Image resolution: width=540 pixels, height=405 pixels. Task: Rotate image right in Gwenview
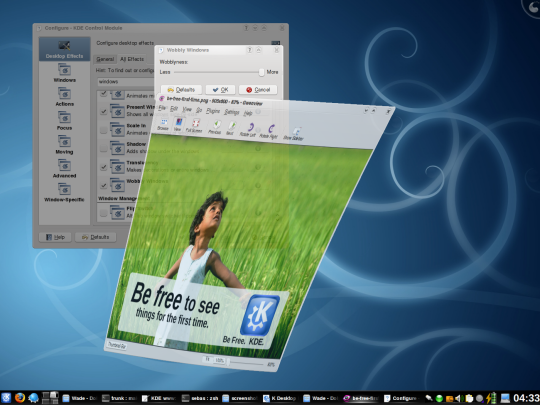pos(269,132)
